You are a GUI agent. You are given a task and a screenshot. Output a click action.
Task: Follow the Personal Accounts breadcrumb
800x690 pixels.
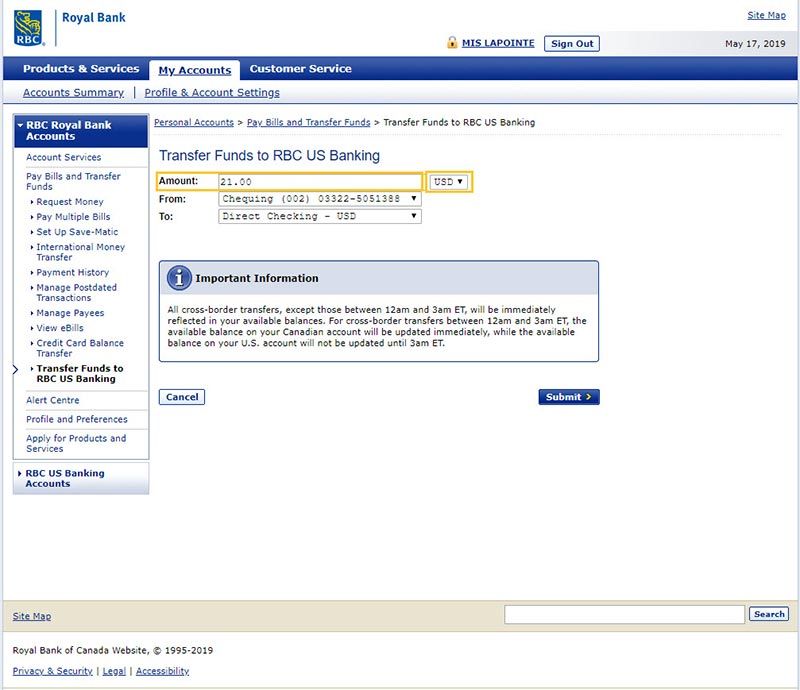click(194, 122)
